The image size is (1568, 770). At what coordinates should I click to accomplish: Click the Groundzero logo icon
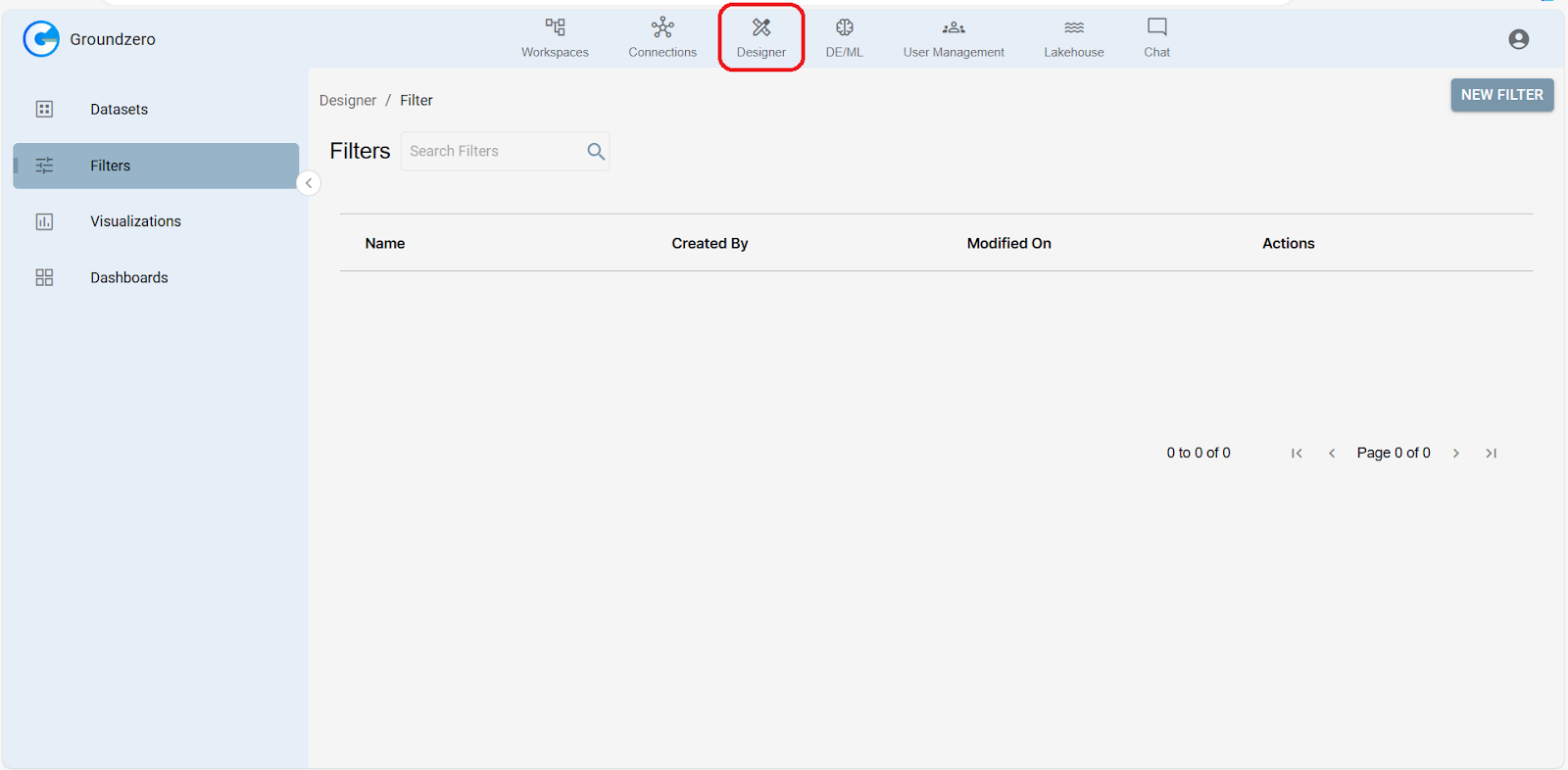pyautogui.click(x=41, y=39)
